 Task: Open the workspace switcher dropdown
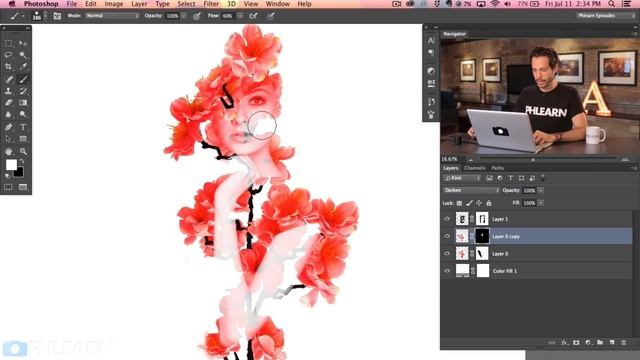click(606, 16)
